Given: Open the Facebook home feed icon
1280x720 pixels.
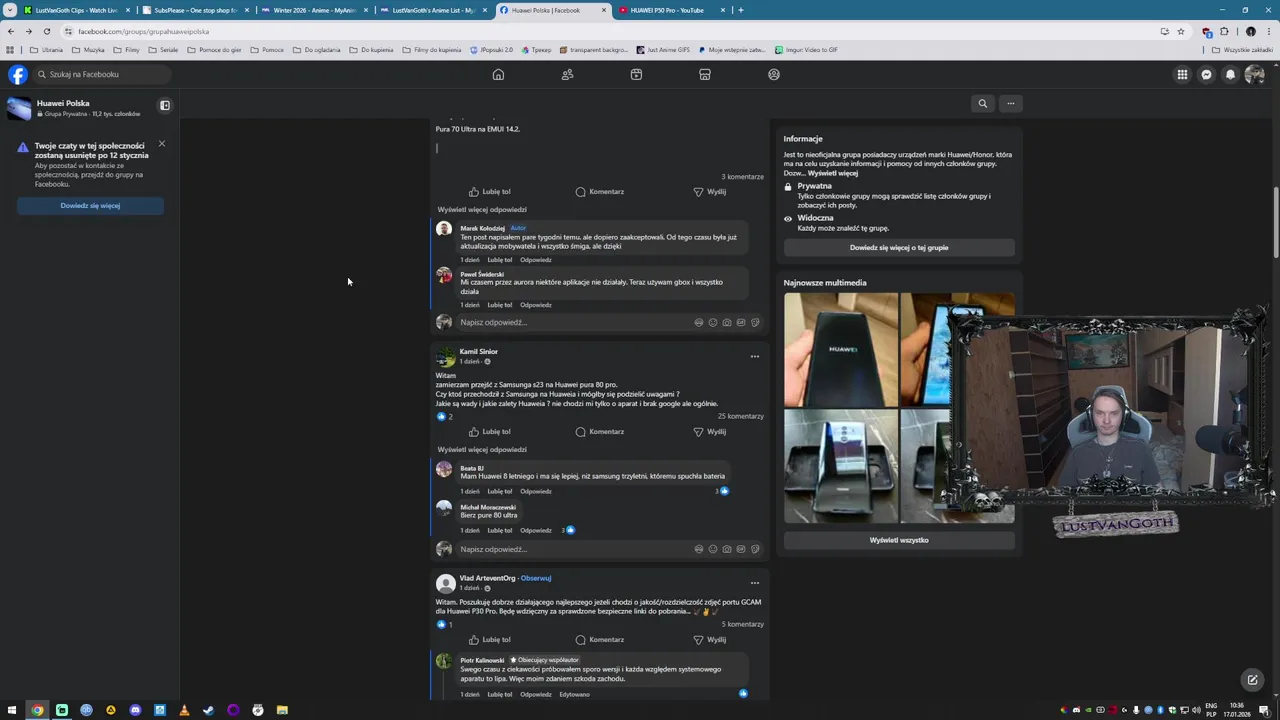Looking at the screenshot, I should [x=498, y=74].
